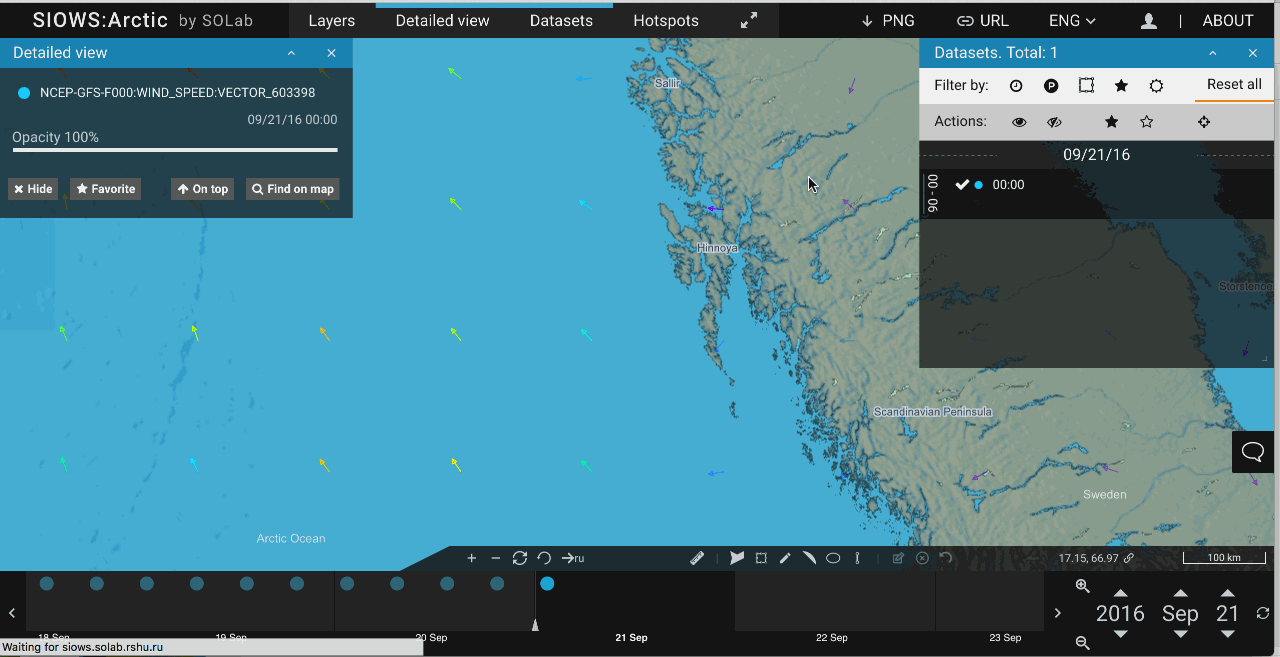This screenshot has width=1280, height=657.
Task: Click the sun-shaped filter icon in Filter by
Action: click(1156, 86)
